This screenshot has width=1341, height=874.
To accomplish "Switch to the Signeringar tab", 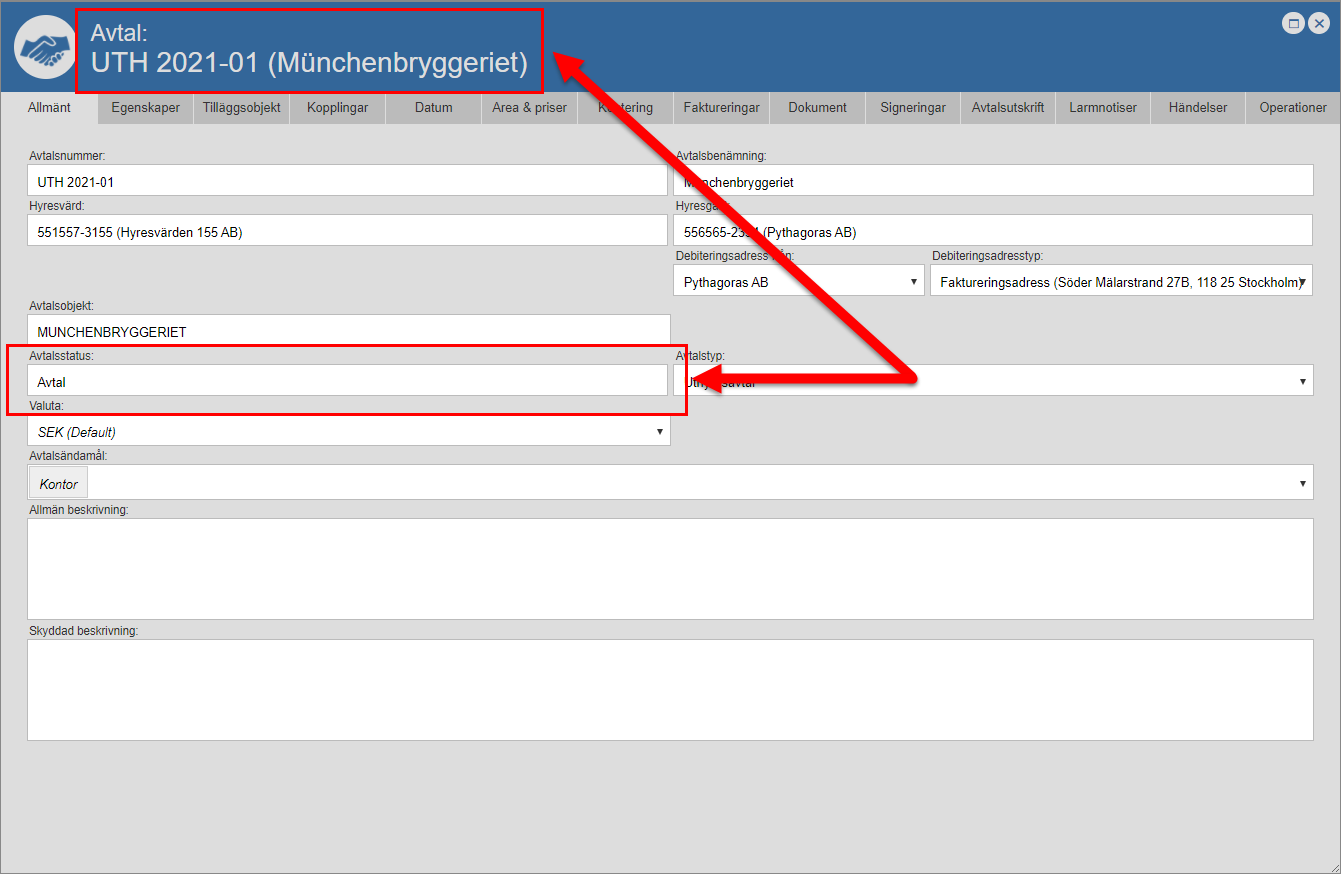I will pyautogui.click(x=913, y=108).
